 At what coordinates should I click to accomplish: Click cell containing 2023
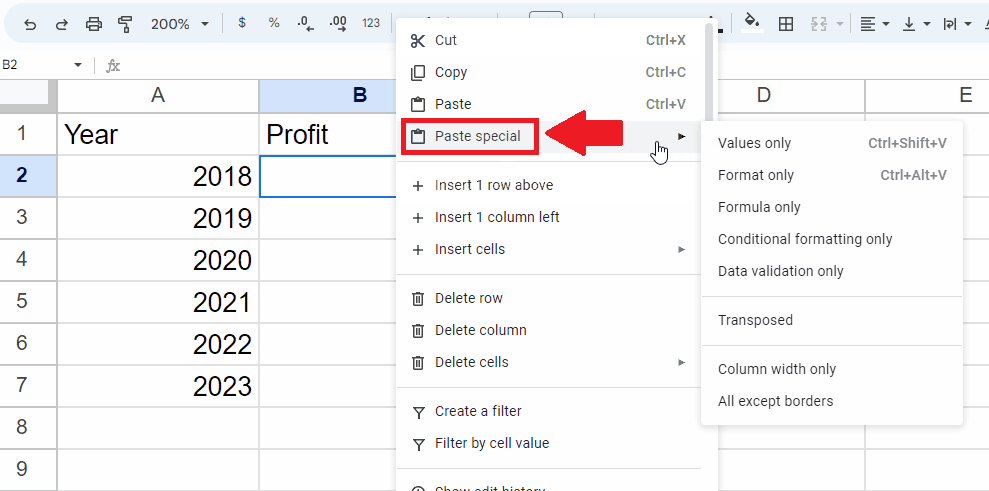click(158, 386)
